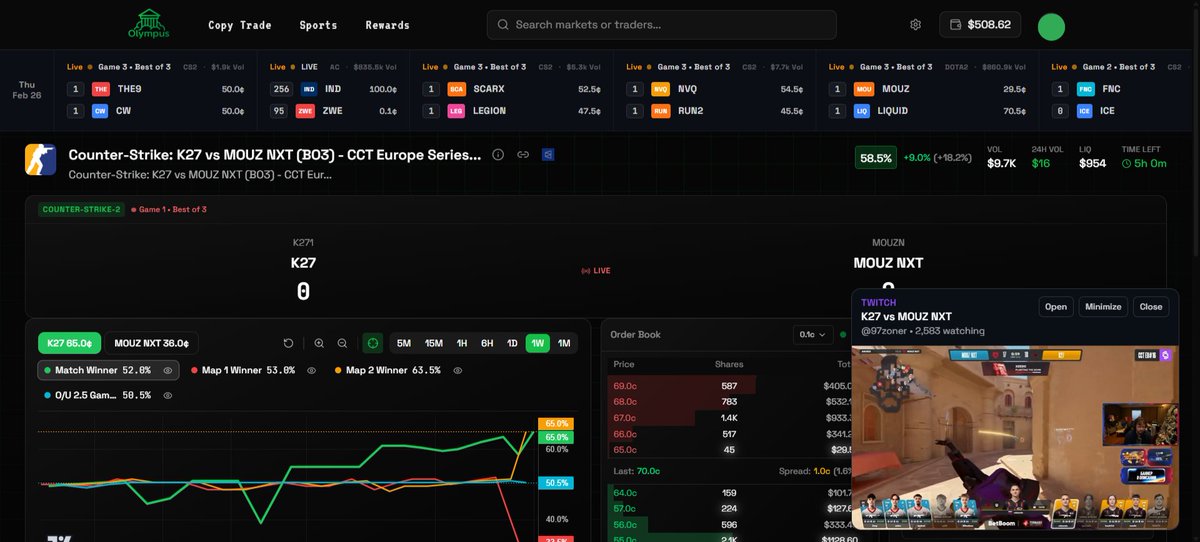Toggle visibility of Map 2 Winner series
The width and height of the screenshot is (1200, 542).
[x=457, y=370]
